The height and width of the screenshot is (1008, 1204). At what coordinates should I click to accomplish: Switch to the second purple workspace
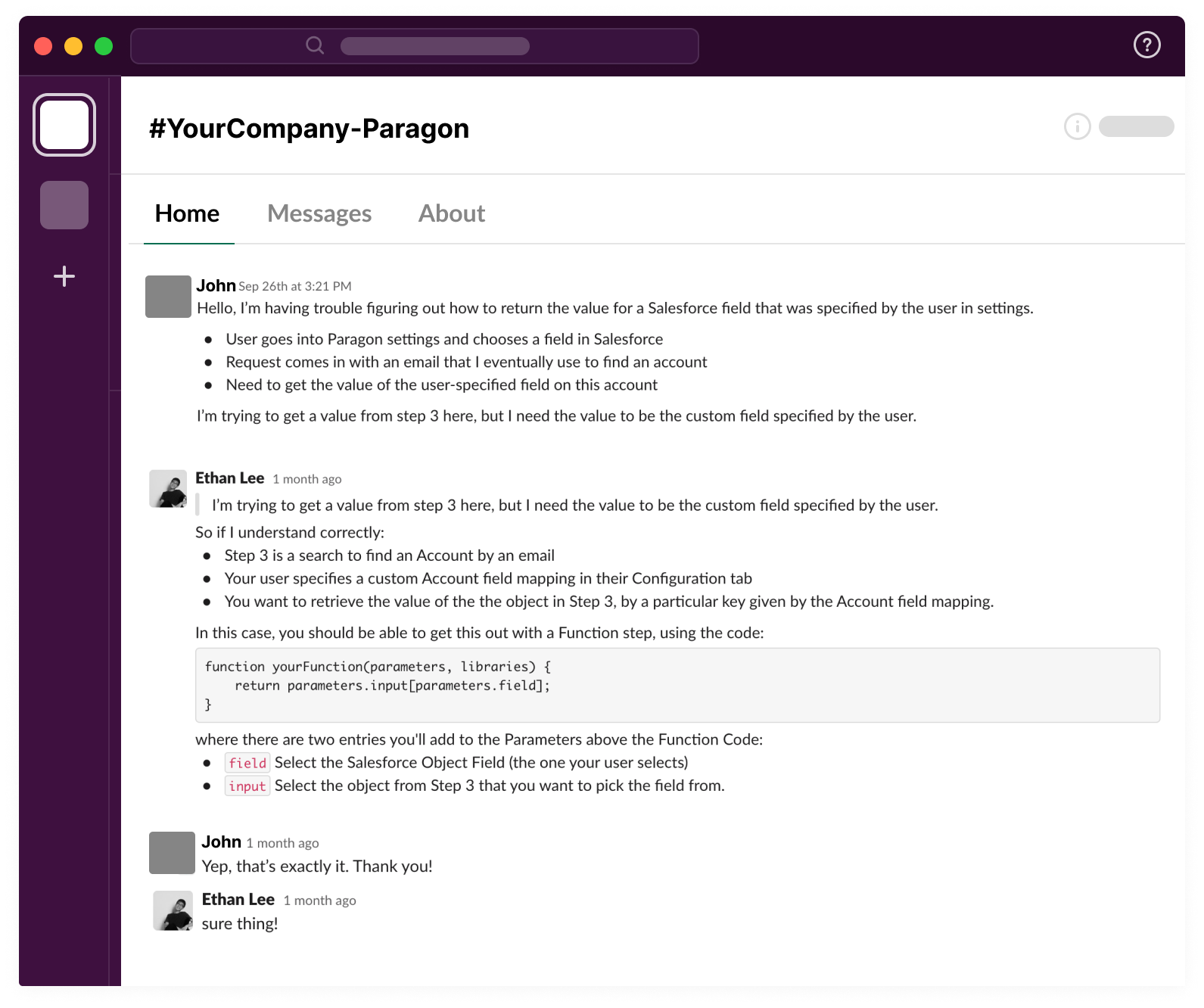click(64, 205)
